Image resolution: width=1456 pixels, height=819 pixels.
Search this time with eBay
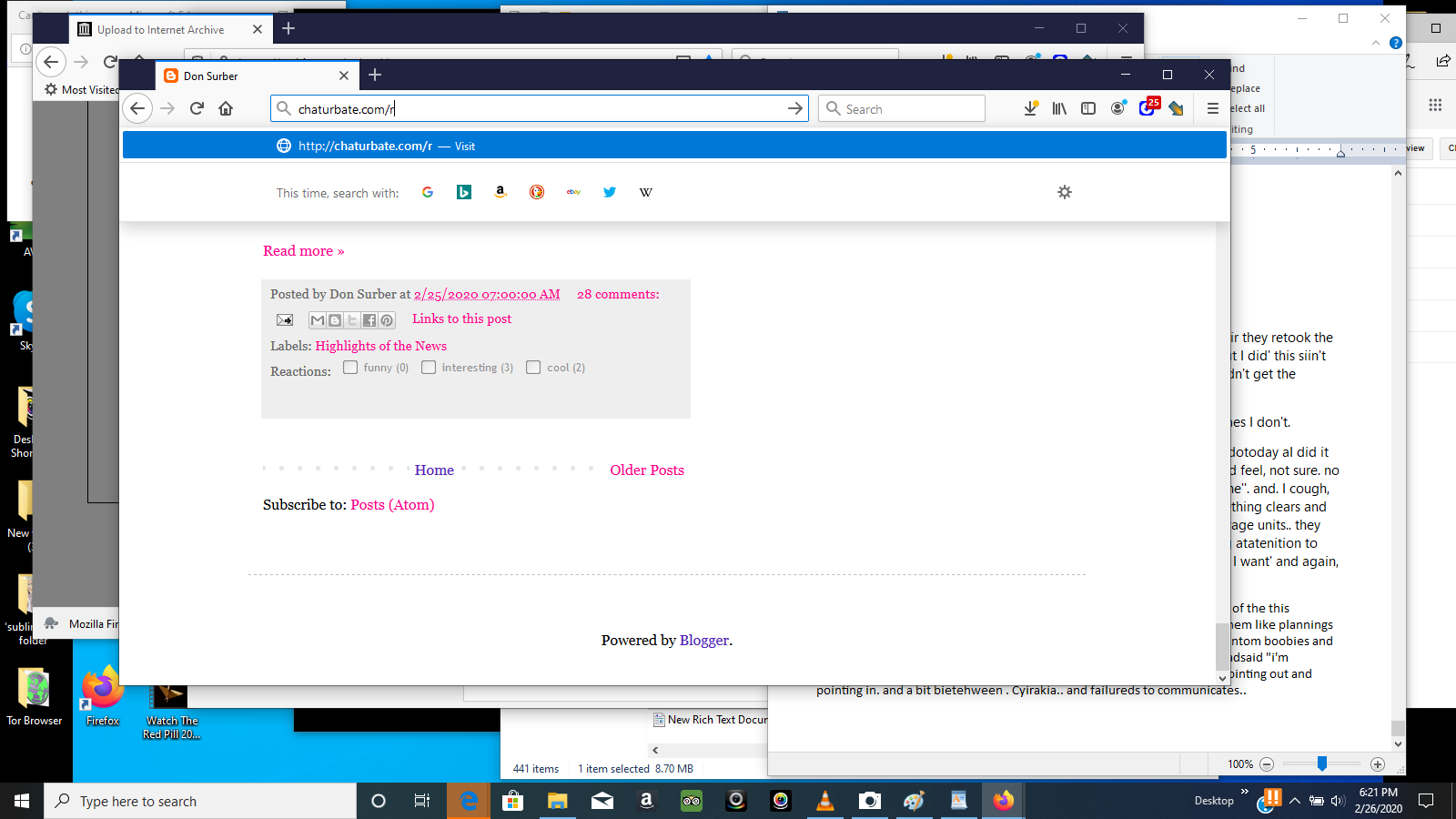pos(573,192)
